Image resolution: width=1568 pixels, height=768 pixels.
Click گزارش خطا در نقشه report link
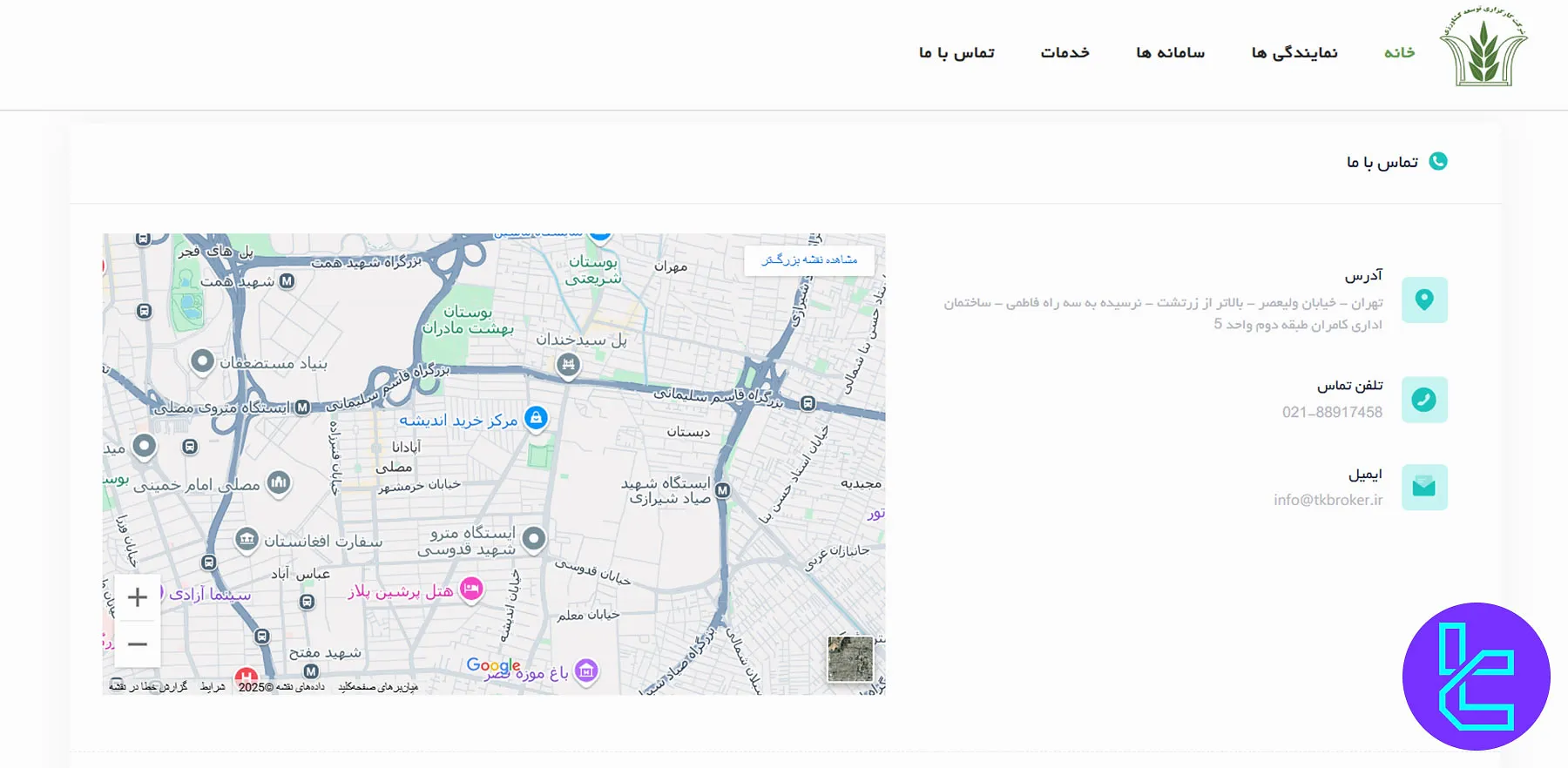coord(148,687)
